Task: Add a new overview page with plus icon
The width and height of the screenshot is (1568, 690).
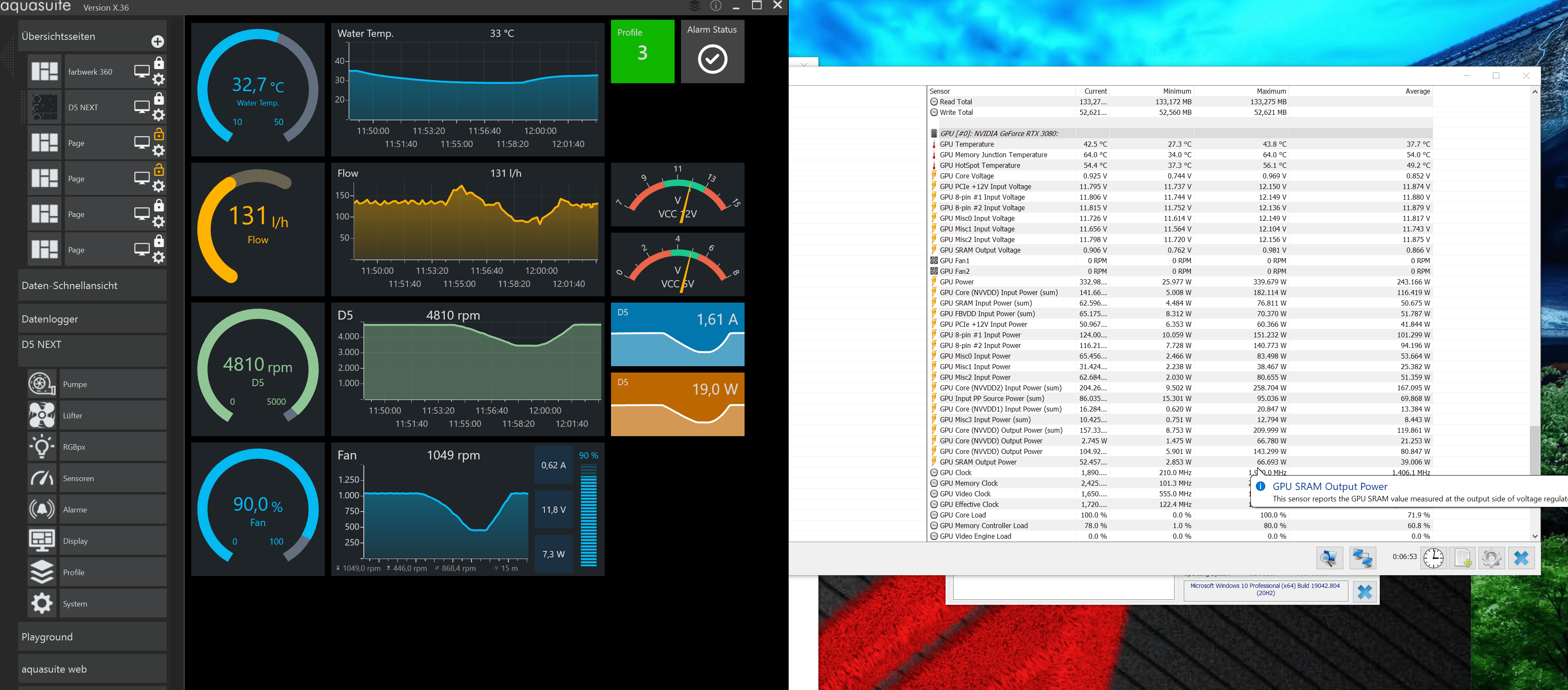Action: [158, 42]
